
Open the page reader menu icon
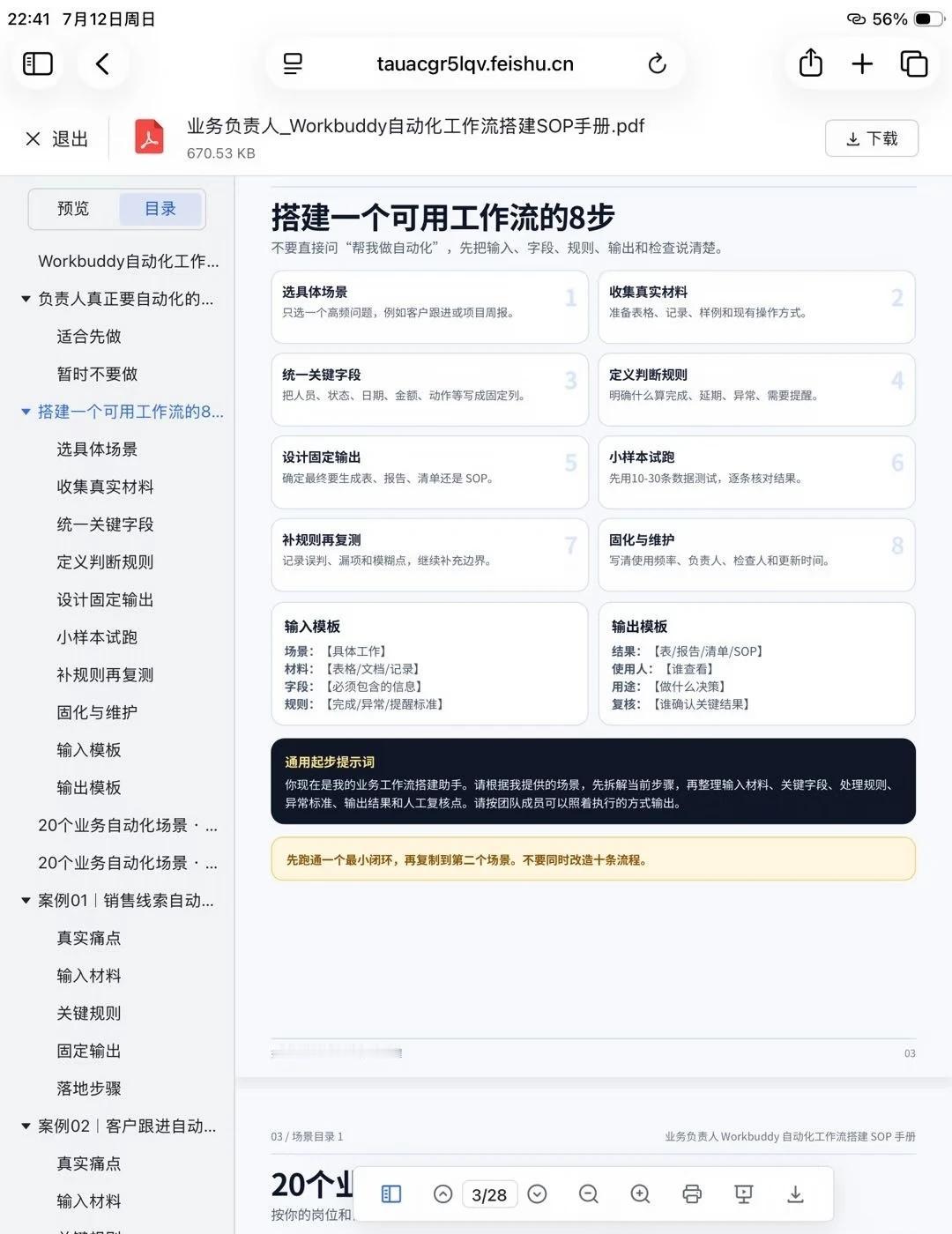pos(293,63)
